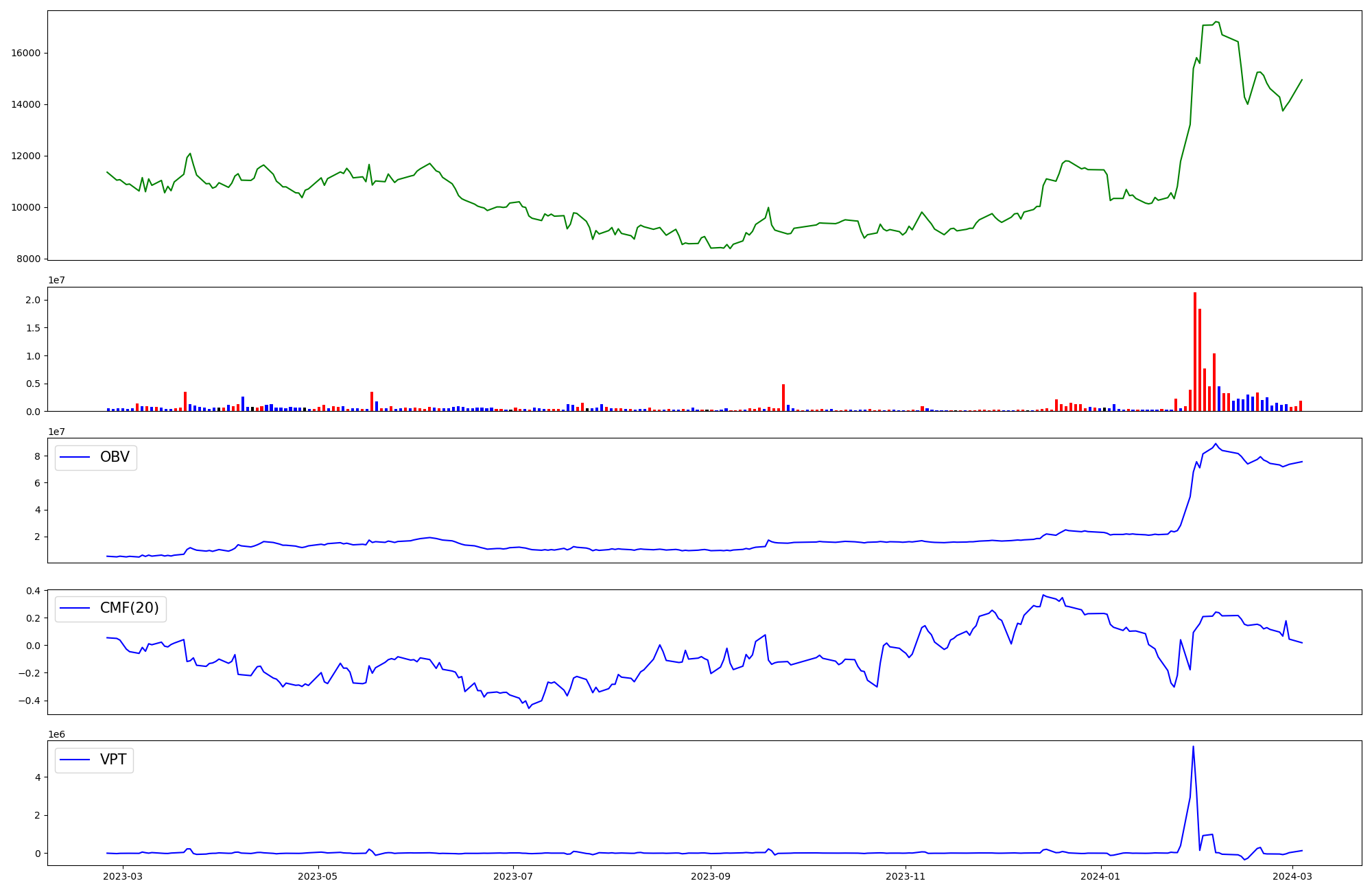Click the 8000 price axis label
Image resolution: width=1372 pixels, height=892 pixels.
coord(30,259)
